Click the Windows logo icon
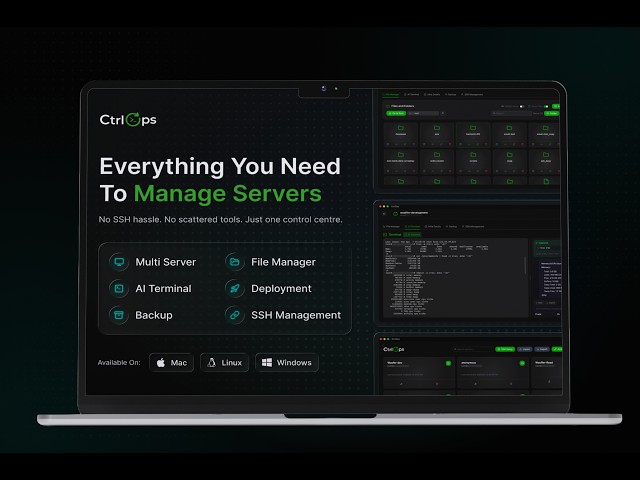This screenshot has height=480, width=640. coord(267,362)
